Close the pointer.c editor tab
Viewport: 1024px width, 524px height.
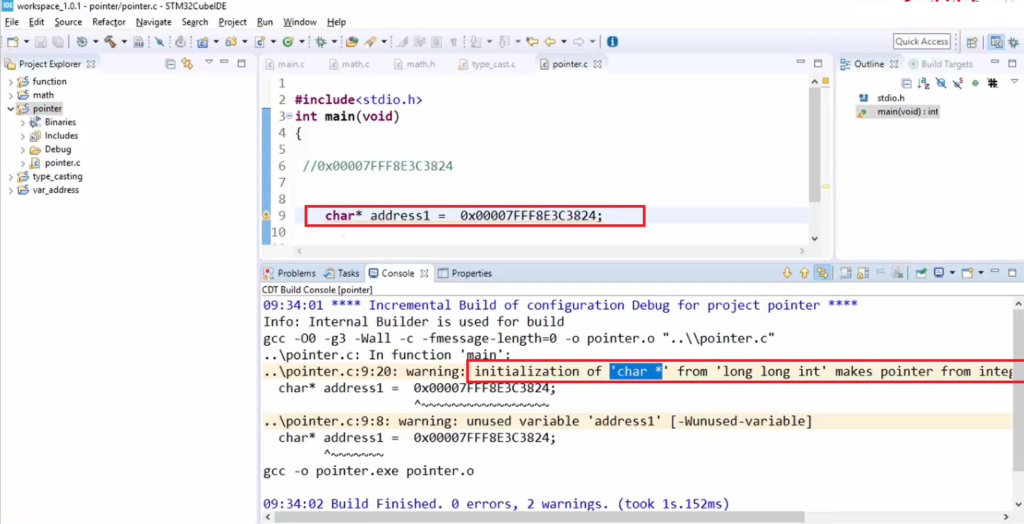point(597,64)
